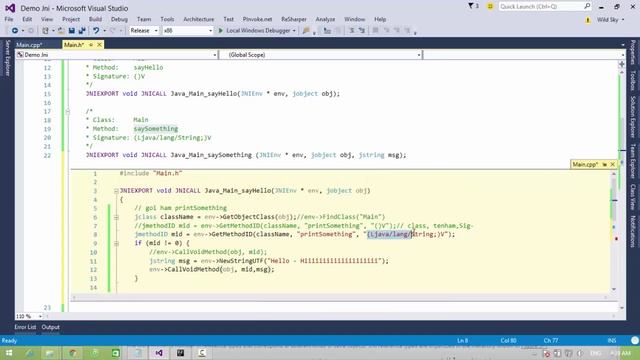Click the split editor handle above scrollbar
Viewport: 640px width, 360px height.
tap(622, 64)
